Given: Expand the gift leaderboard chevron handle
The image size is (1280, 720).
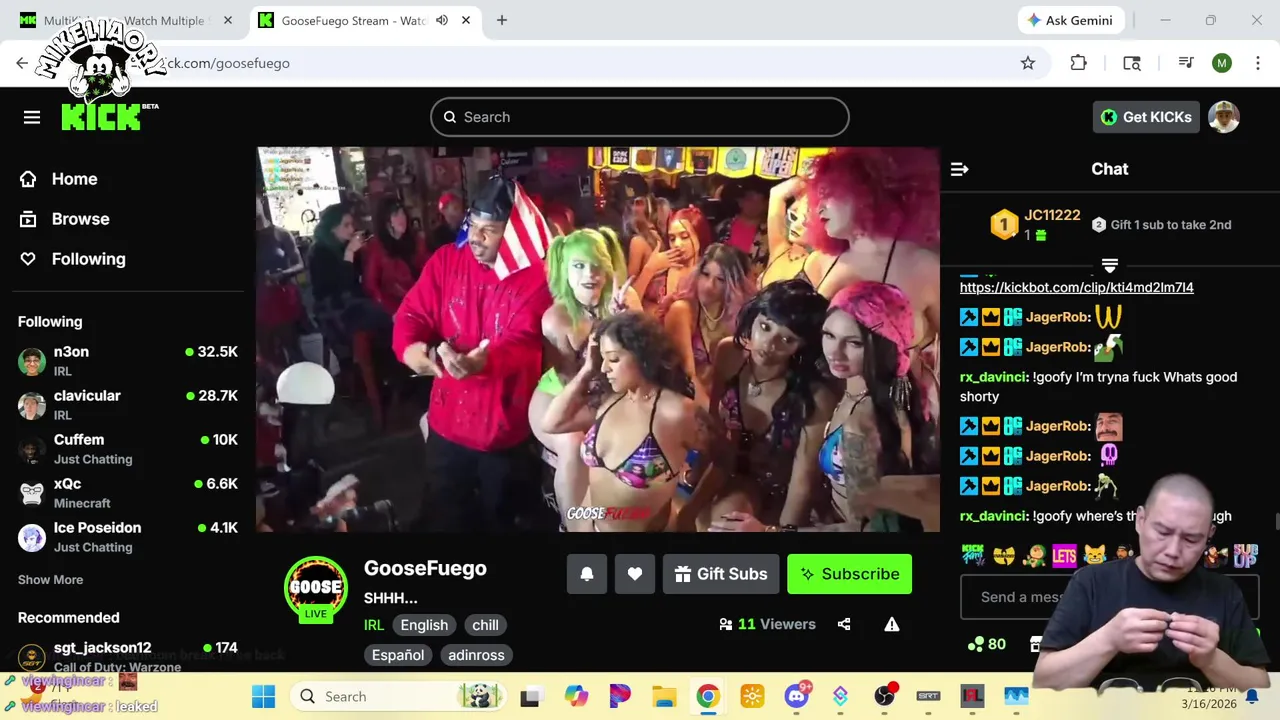Looking at the screenshot, I should (1110, 265).
